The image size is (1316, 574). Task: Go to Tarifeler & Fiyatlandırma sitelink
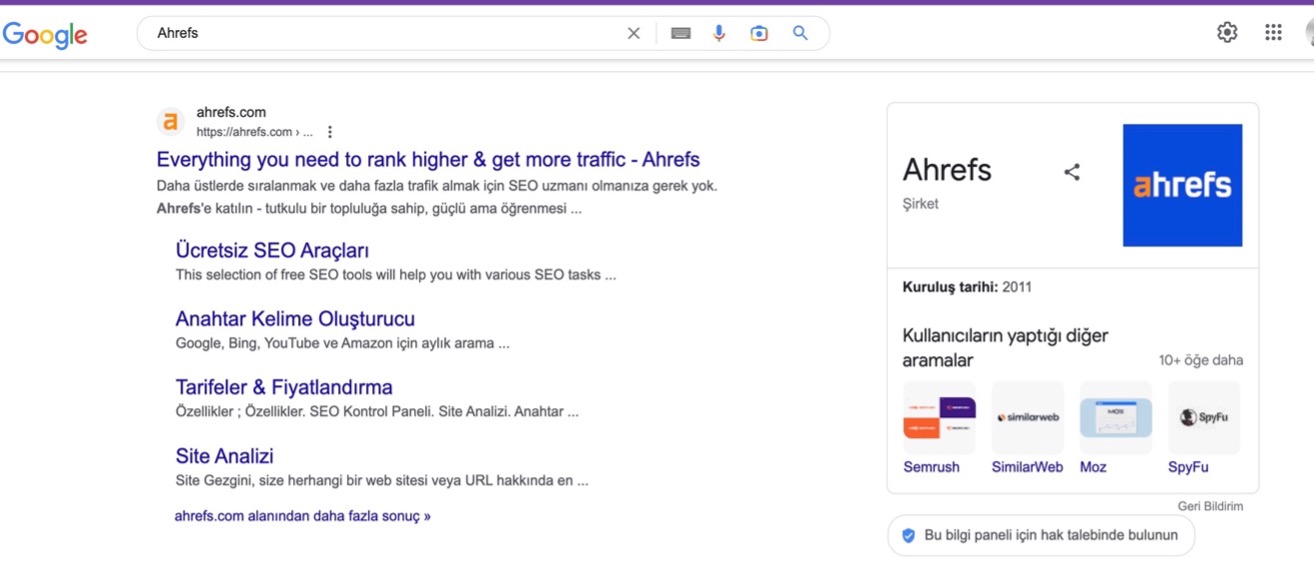tap(284, 387)
